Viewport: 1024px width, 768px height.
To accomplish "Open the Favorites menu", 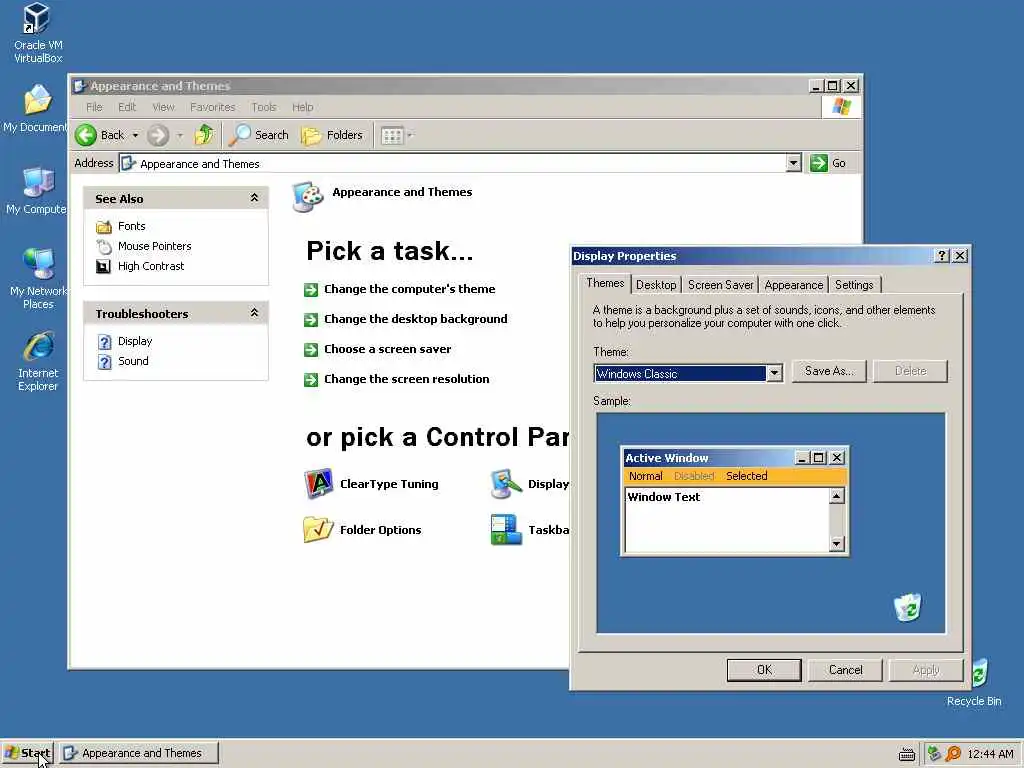I will pos(212,107).
